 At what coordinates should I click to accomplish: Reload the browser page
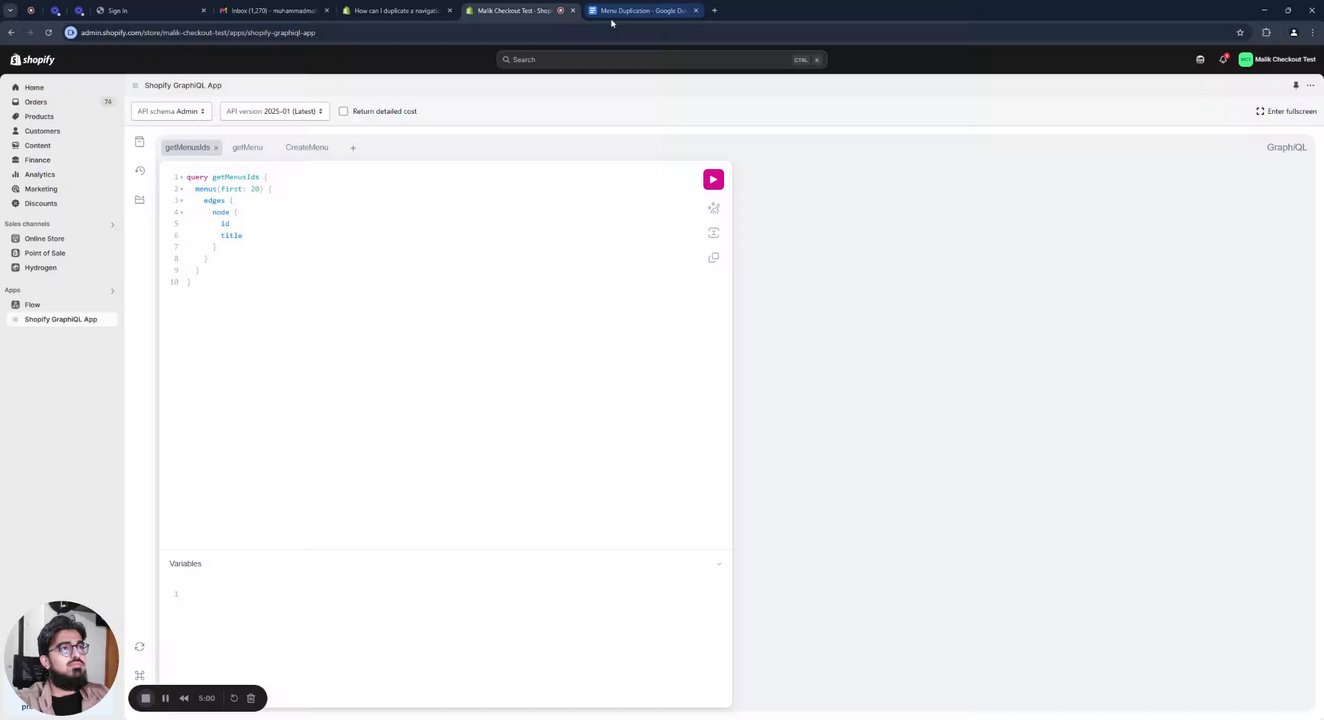click(x=48, y=32)
